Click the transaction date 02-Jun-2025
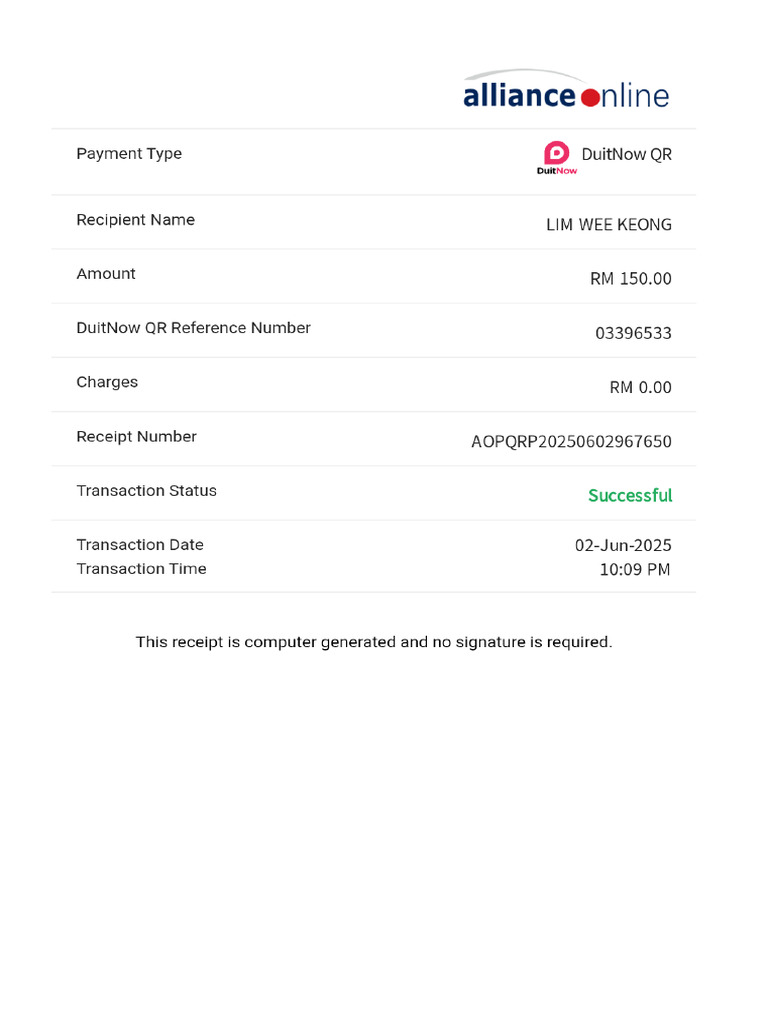768x1024 pixels. click(x=623, y=546)
